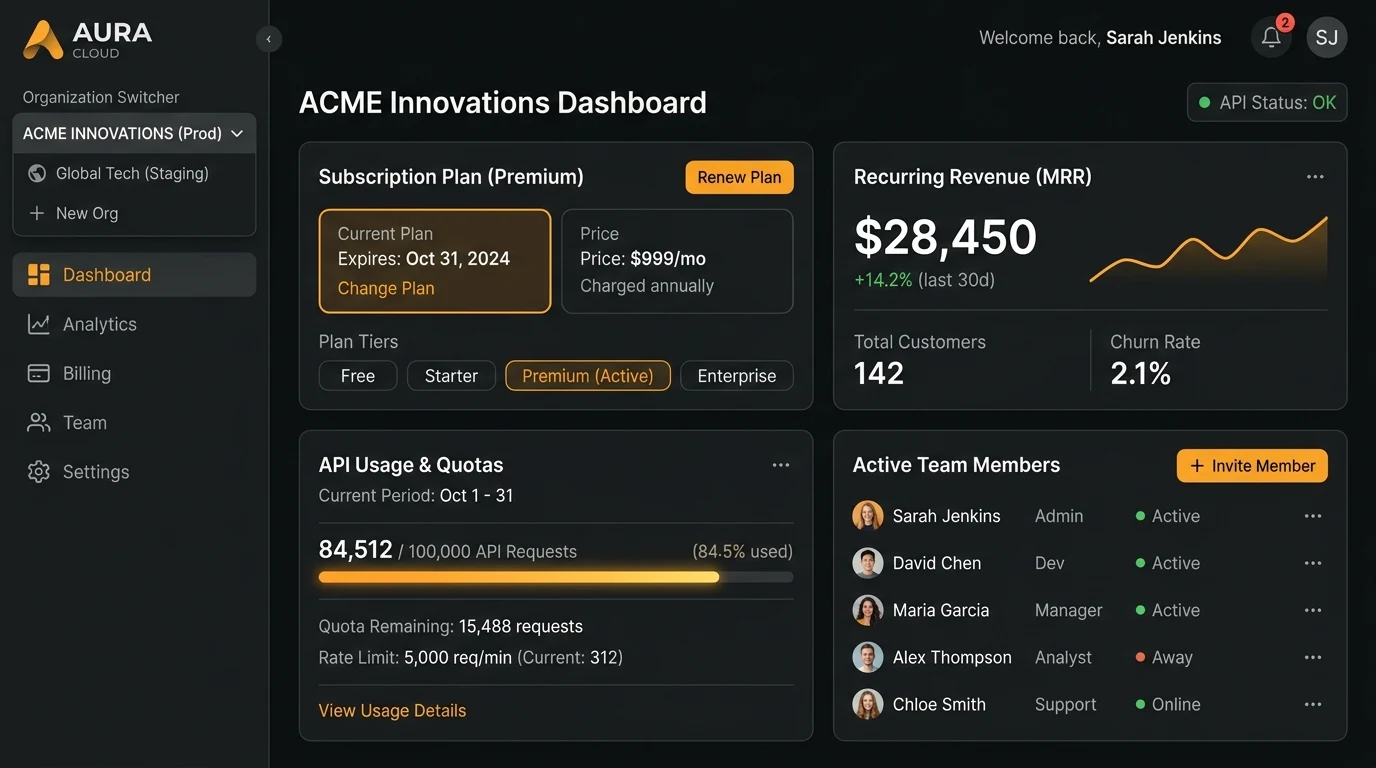Click the Aura Cloud logo
The height and width of the screenshot is (768, 1376).
click(88, 39)
